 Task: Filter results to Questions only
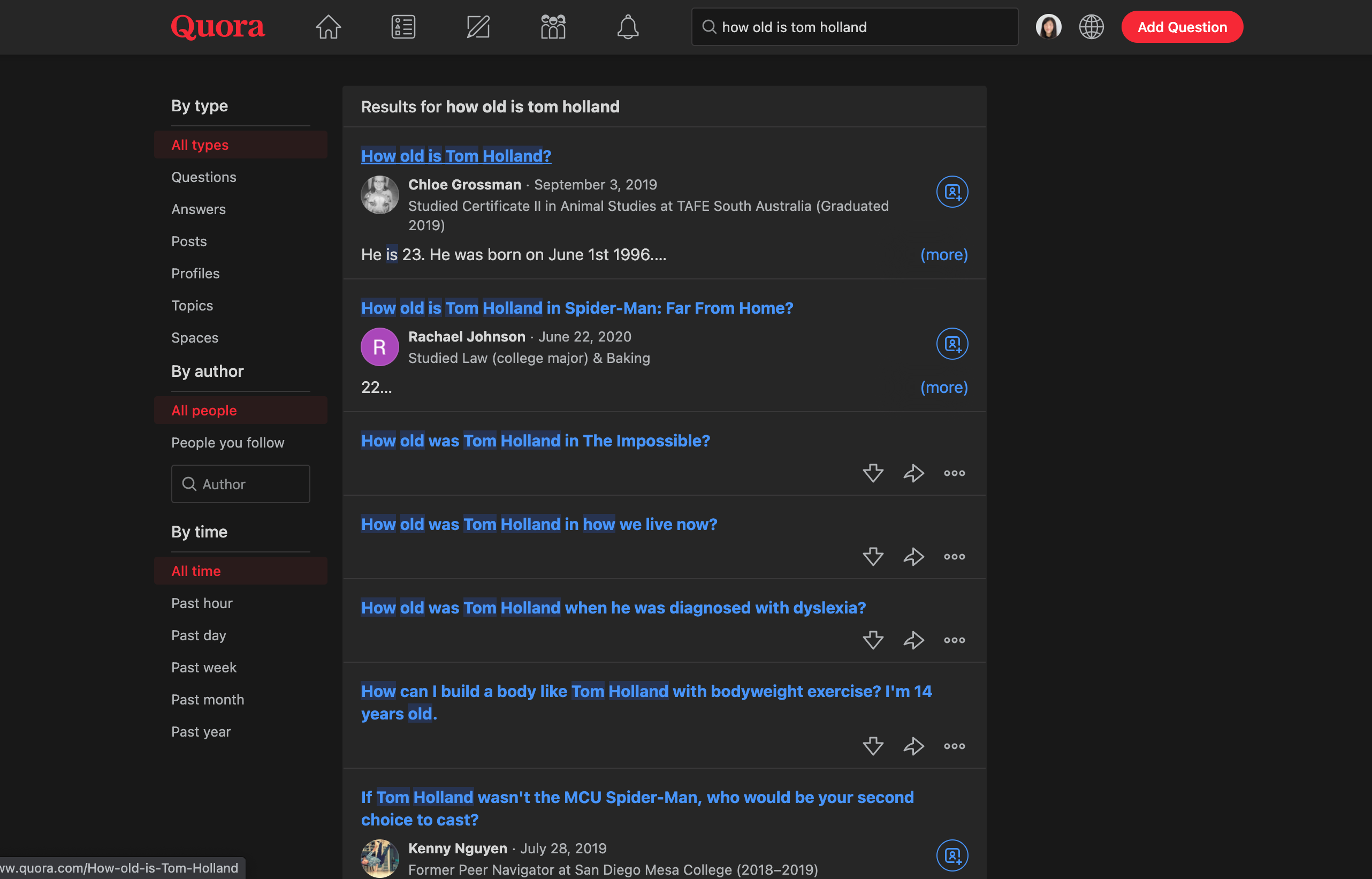click(x=204, y=177)
